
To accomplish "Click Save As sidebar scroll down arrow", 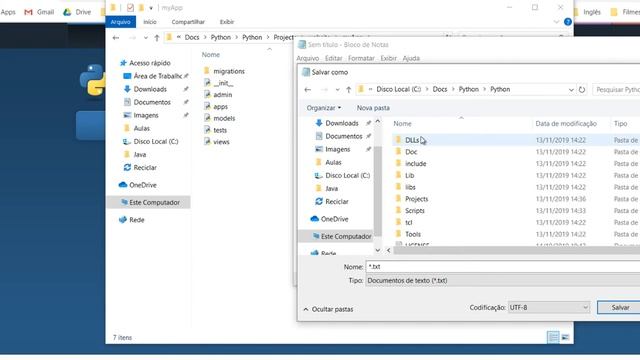I will pyautogui.click(x=378, y=250).
